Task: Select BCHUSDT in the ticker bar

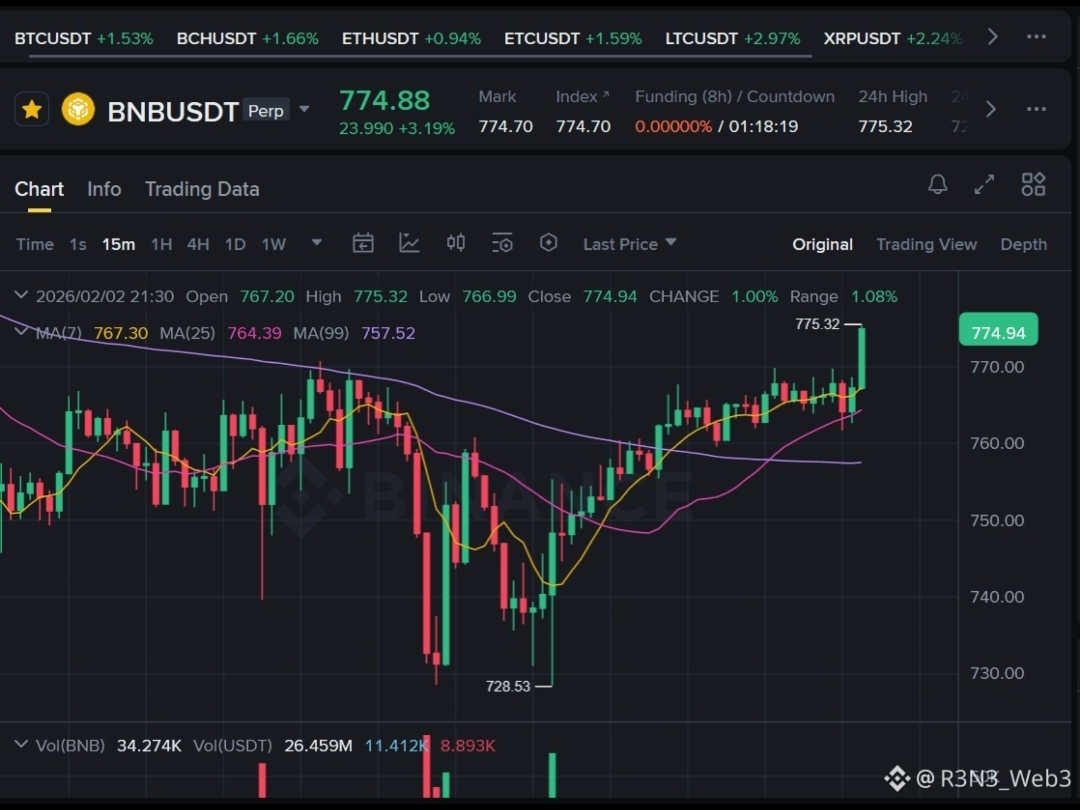Action: coord(247,39)
